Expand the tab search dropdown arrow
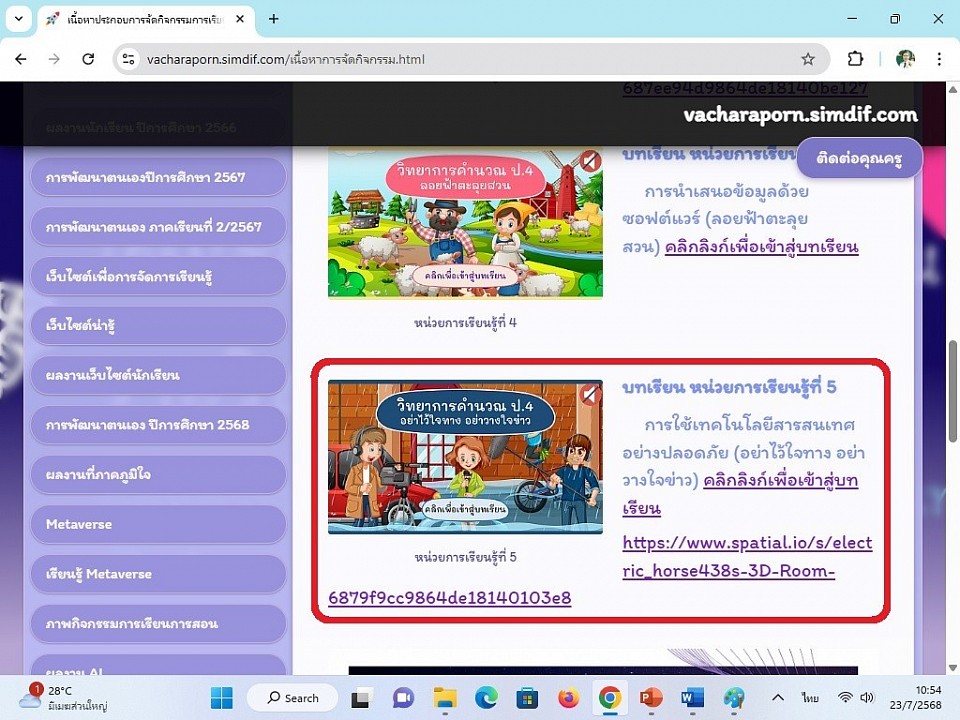 (18, 19)
